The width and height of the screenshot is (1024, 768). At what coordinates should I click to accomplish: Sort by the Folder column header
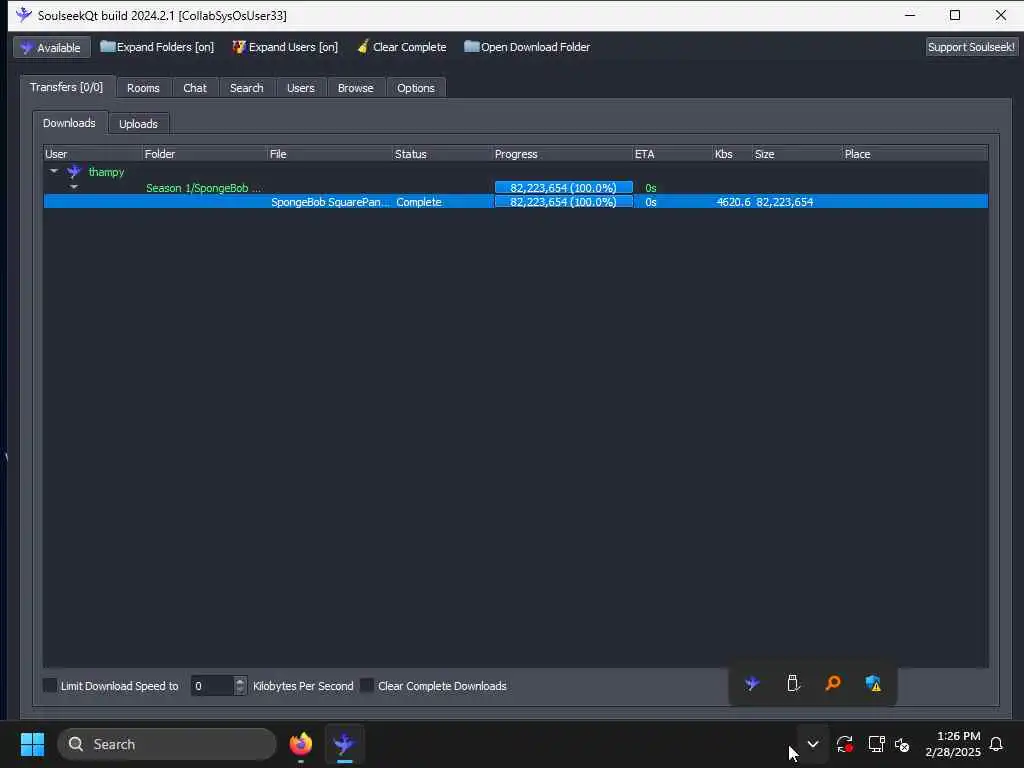pyautogui.click(x=204, y=154)
